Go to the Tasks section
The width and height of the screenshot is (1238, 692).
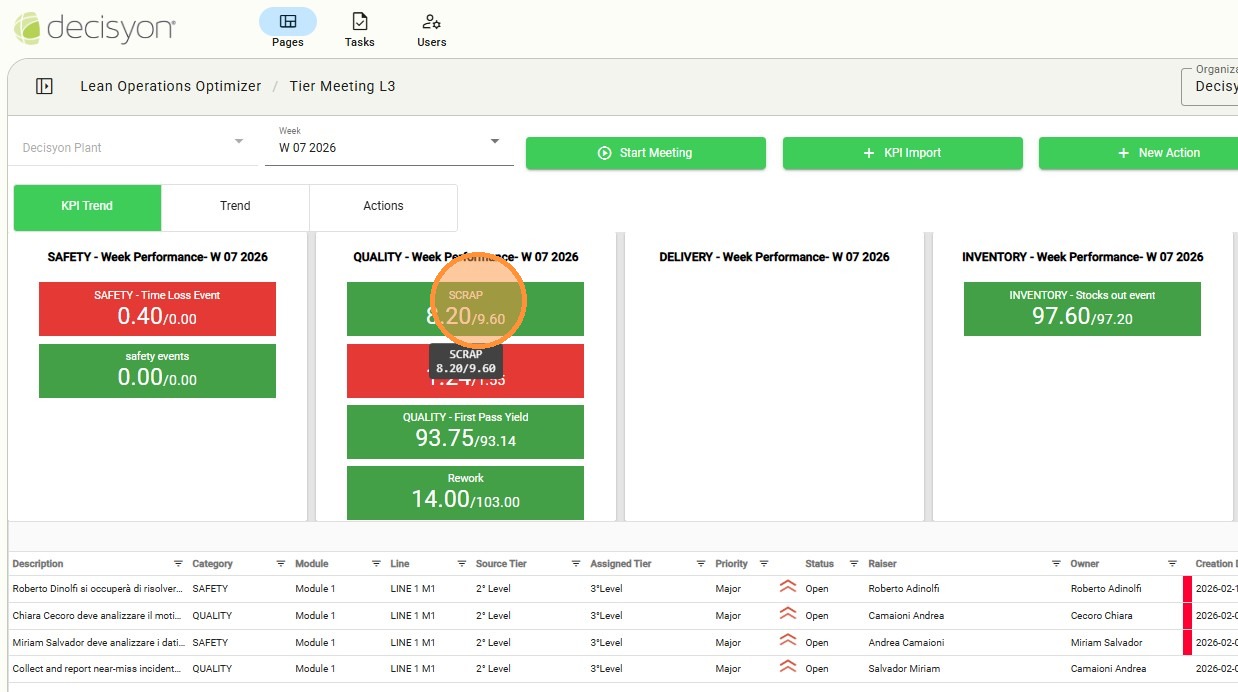coord(359,28)
